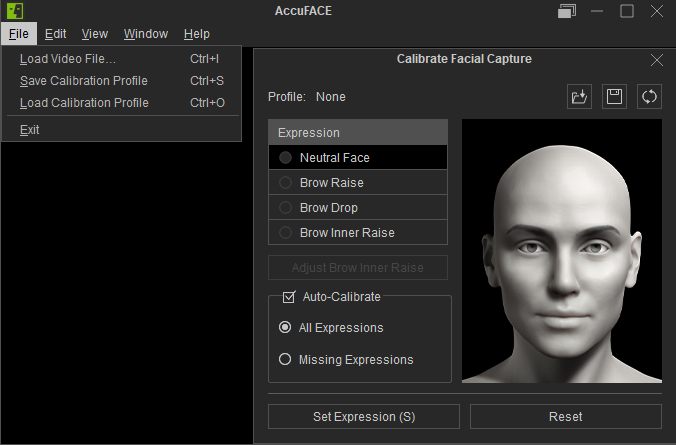The height and width of the screenshot is (445, 676).
Task: Open the Help menu
Action: [197, 34]
